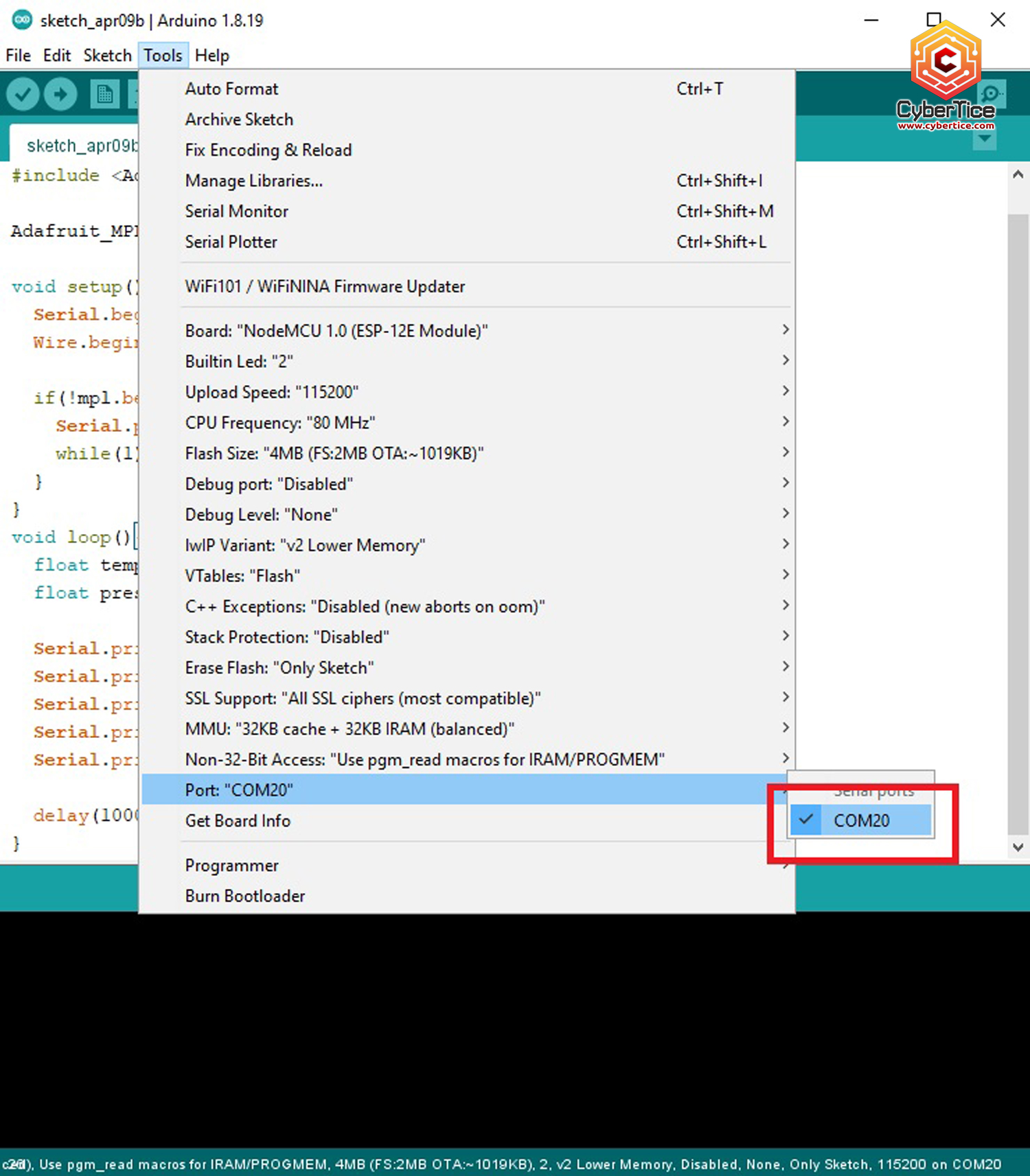Choose Serial Monitor from Tools menu

coord(237,211)
